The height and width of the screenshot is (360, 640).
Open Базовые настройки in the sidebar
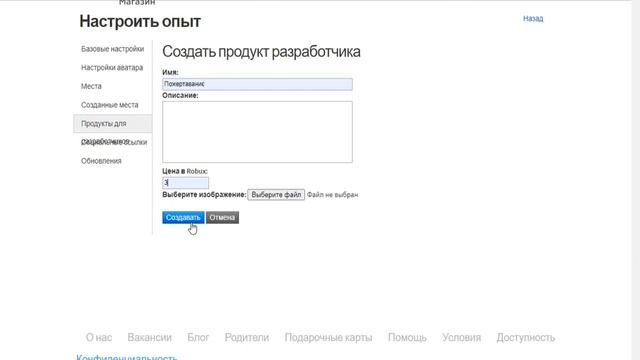point(113,49)
